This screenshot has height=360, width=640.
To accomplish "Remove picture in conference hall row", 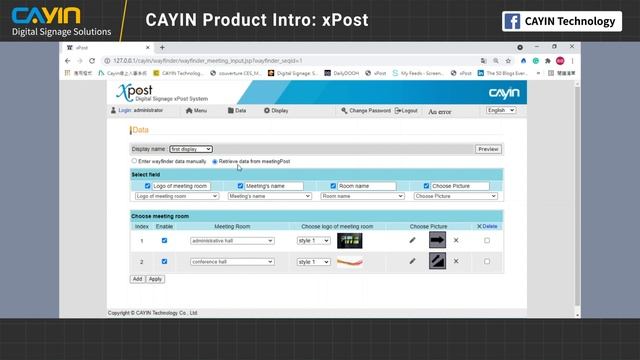I will coord(456,261).
